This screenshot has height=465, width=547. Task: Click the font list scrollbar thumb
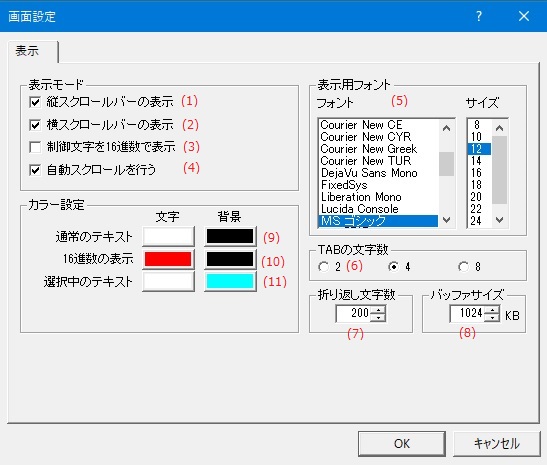click(447, 164)
